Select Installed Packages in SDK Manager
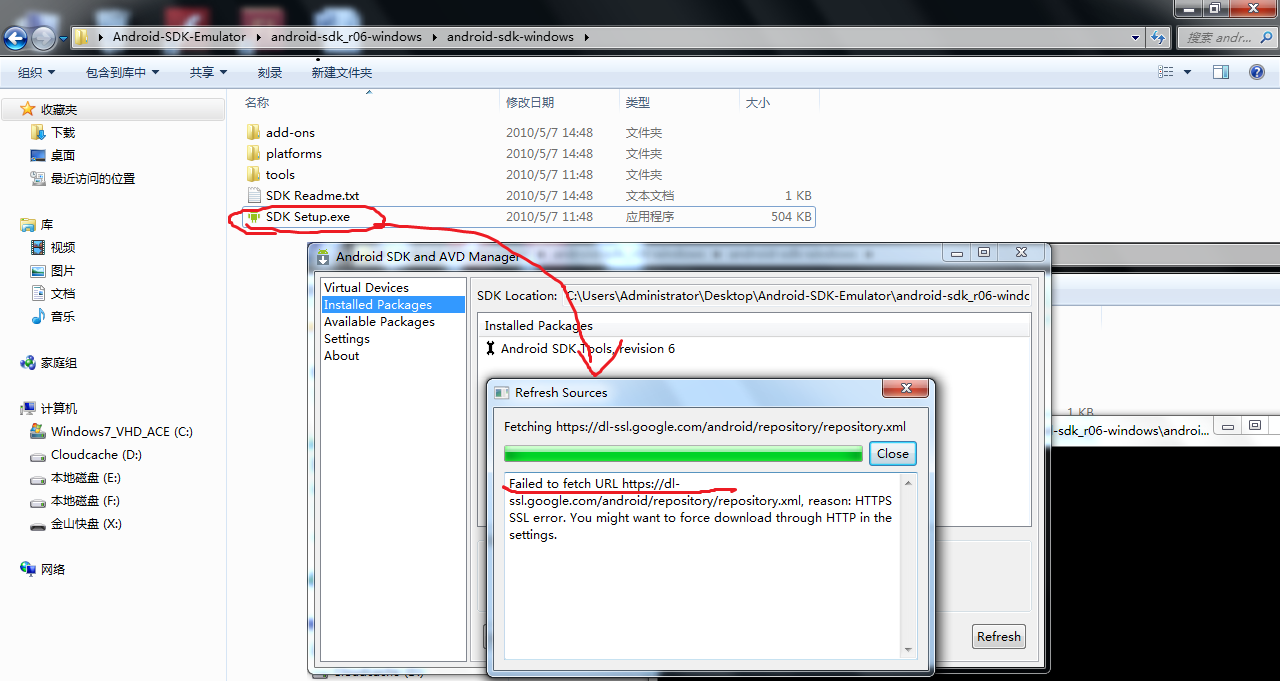1280x681 pixels. click(x=393, y=304)
